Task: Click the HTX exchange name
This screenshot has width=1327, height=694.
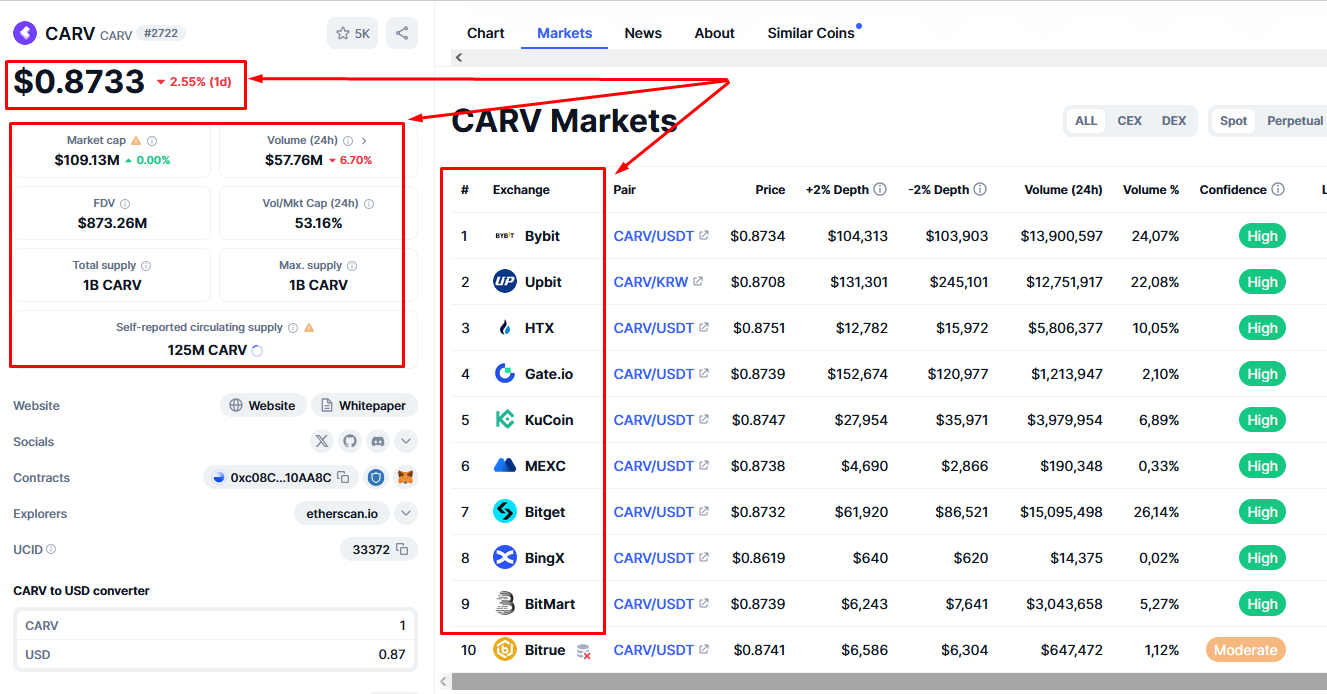Action: point(539,328)
